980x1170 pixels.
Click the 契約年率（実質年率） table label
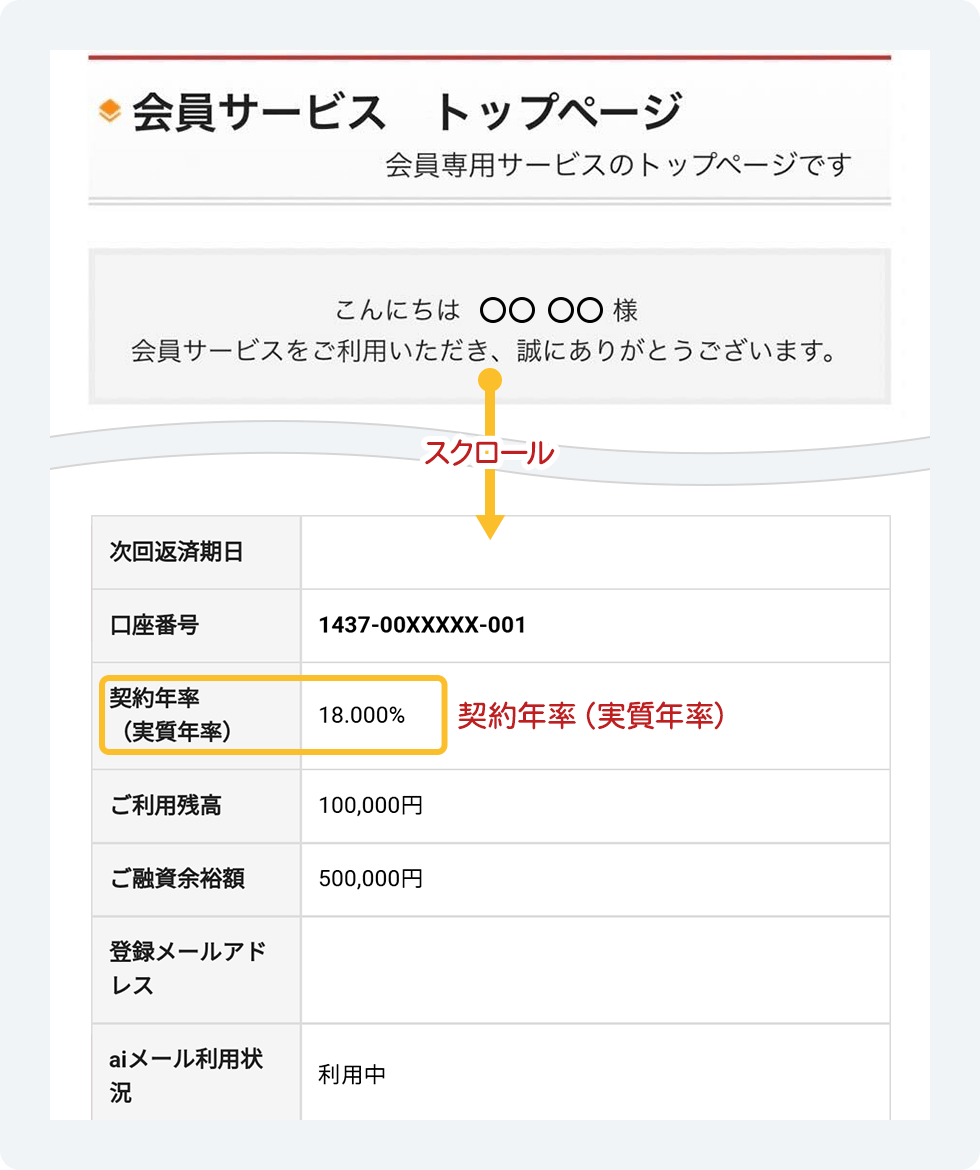click(170, 715)
